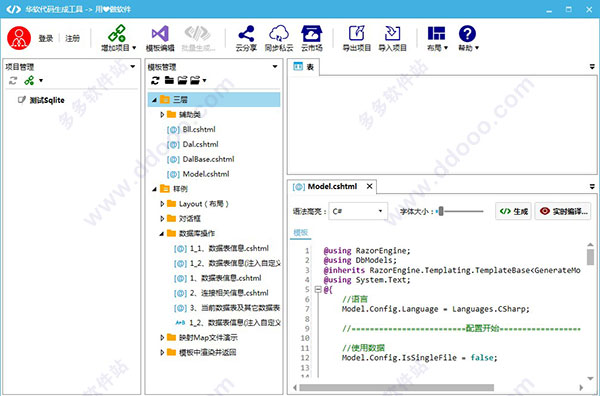This screenshot has width=600, height=396.
Task: Collapse the 样例 folder
Action: (x=154, y=189)
